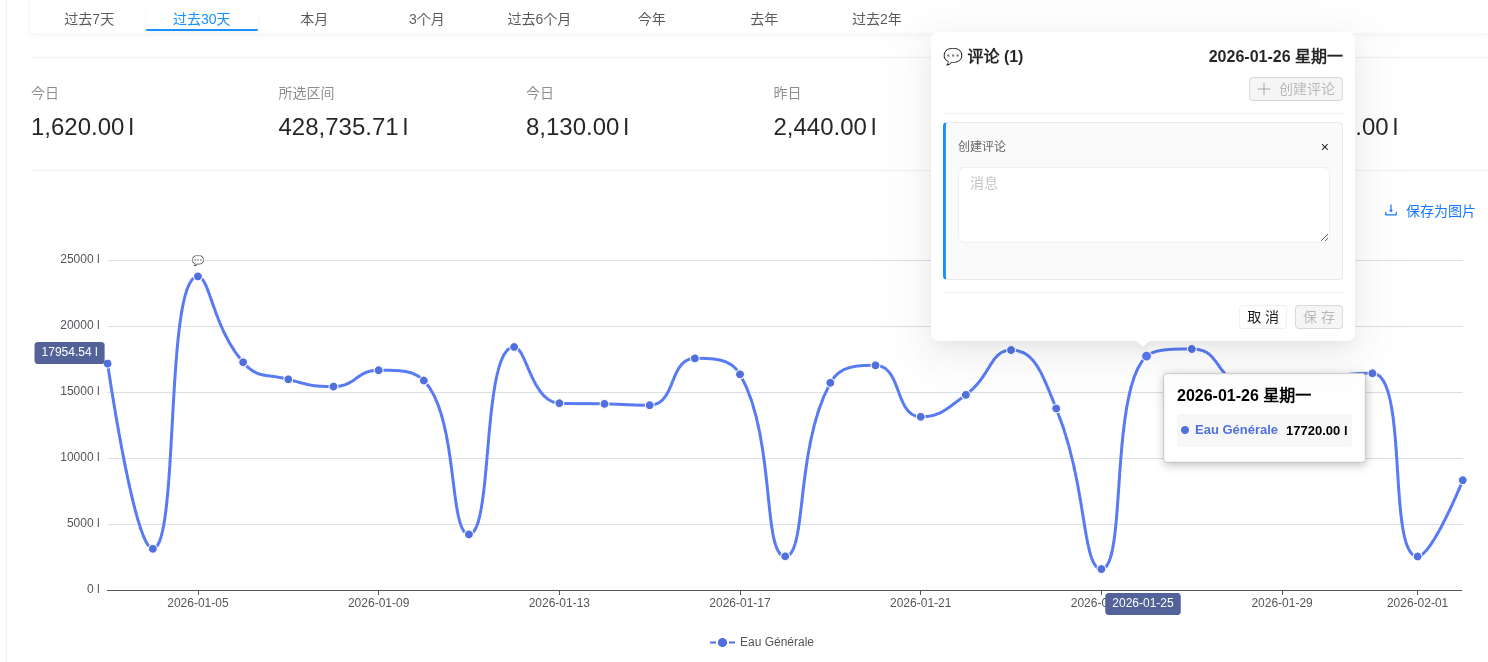Click the last data point on the chart line
Image resolution: width=1488 pixels, height=662 pixels.
[x=1462, y=480]
